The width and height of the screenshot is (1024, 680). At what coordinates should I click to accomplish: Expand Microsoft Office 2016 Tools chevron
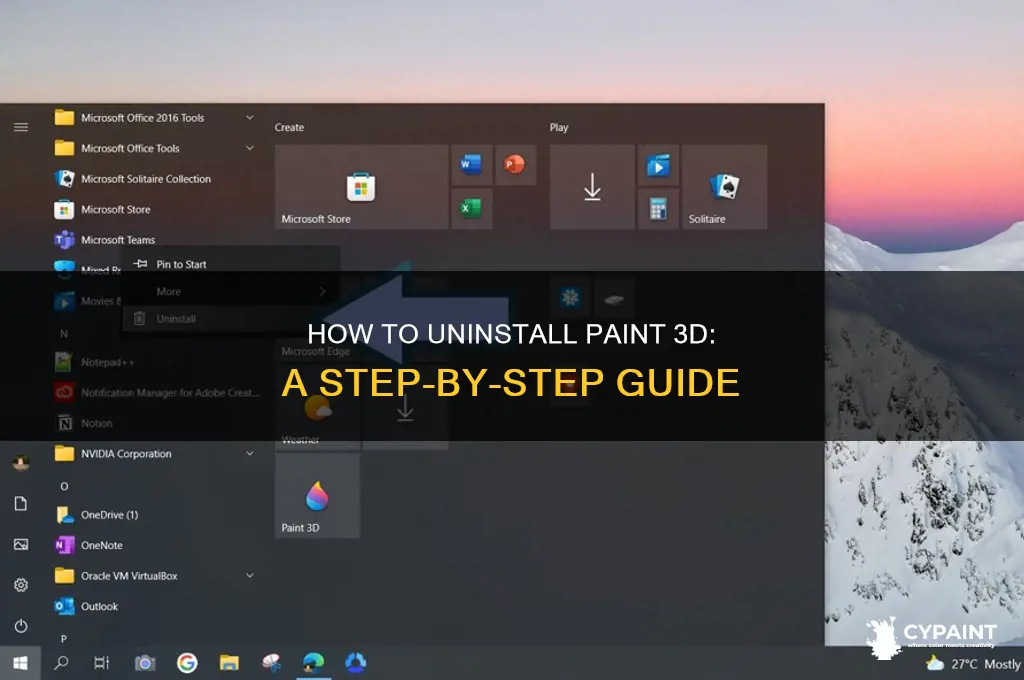249,118
